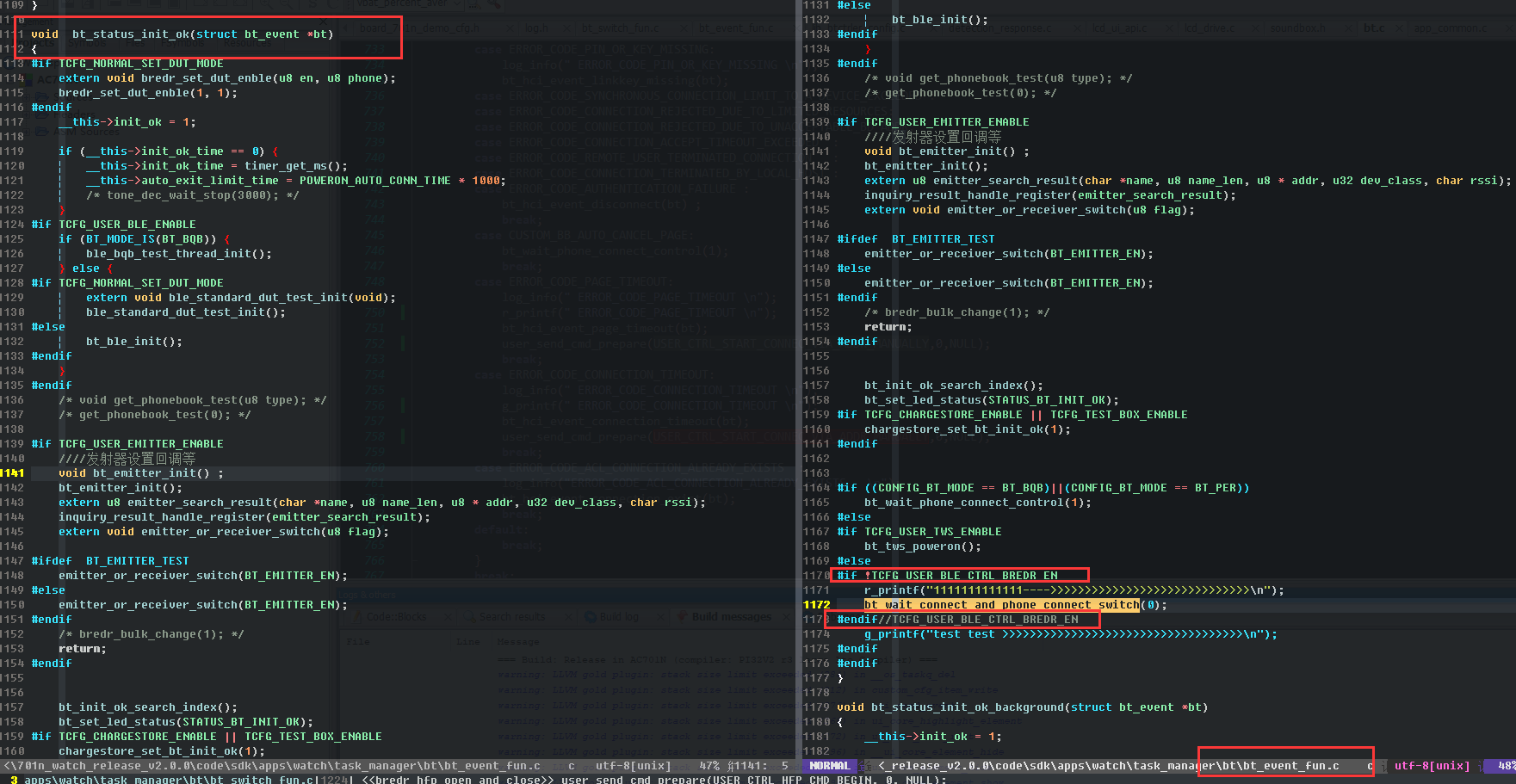1516x784 pixels.
Task: Click 'utf-8[unix]' encoding in left status line
Action: pyautogui.click(x=633, y=765)
